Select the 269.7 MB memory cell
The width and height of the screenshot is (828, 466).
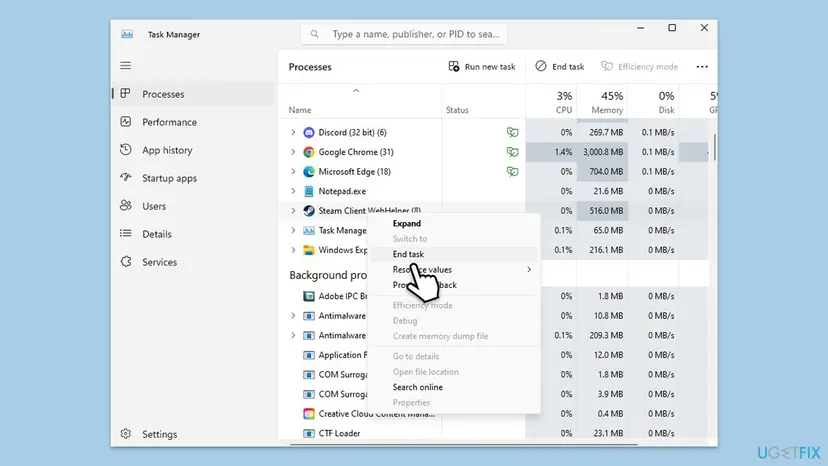coord(603,132)
